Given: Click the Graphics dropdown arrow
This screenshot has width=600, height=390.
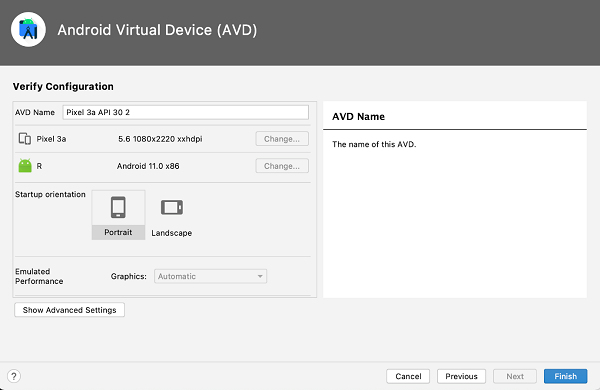Looking at the screenshot, I should coord(260,276).
